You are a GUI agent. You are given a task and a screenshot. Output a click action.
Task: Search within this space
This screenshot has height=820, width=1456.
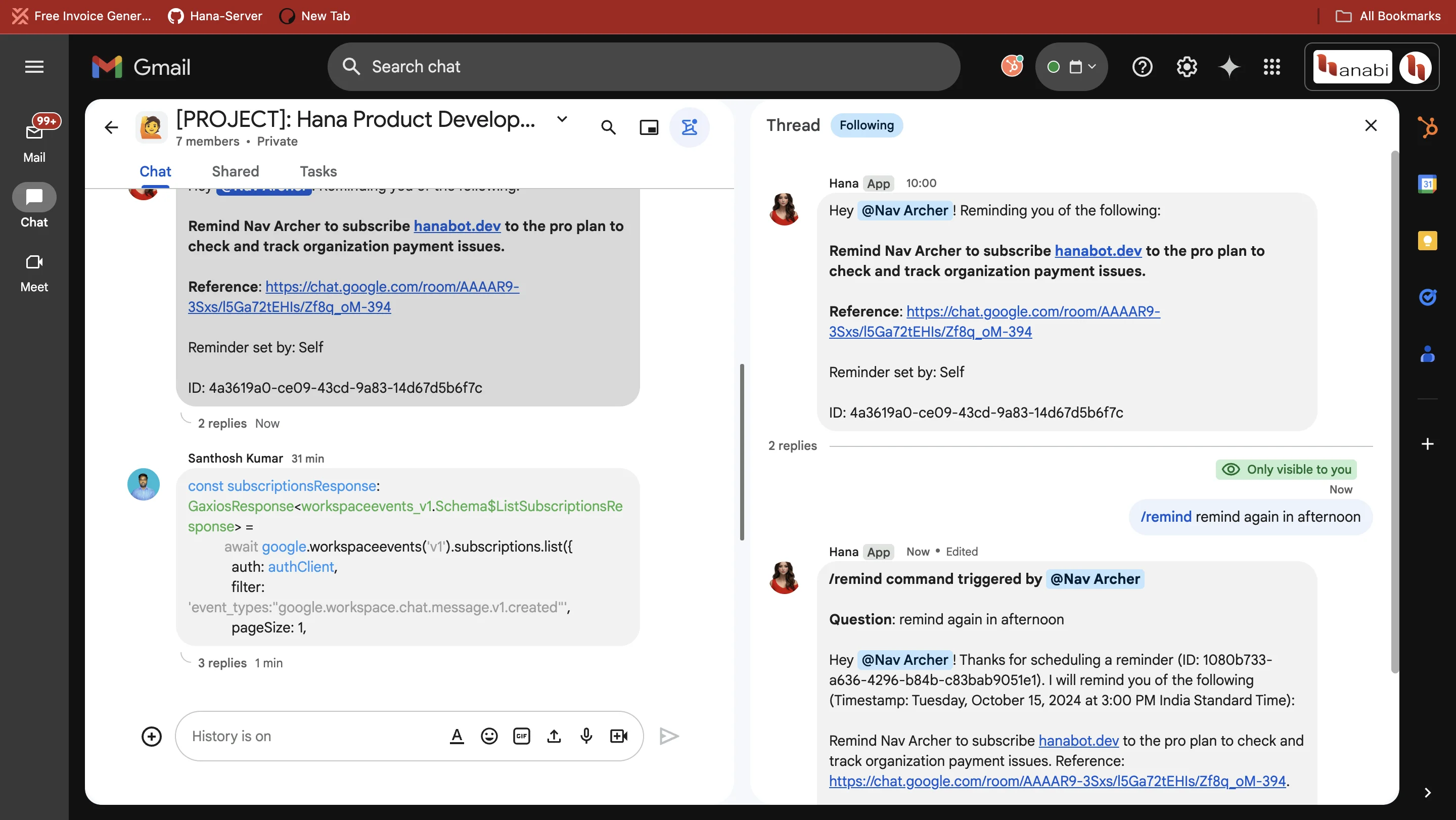pyautogui.click(x=608, y=127)
